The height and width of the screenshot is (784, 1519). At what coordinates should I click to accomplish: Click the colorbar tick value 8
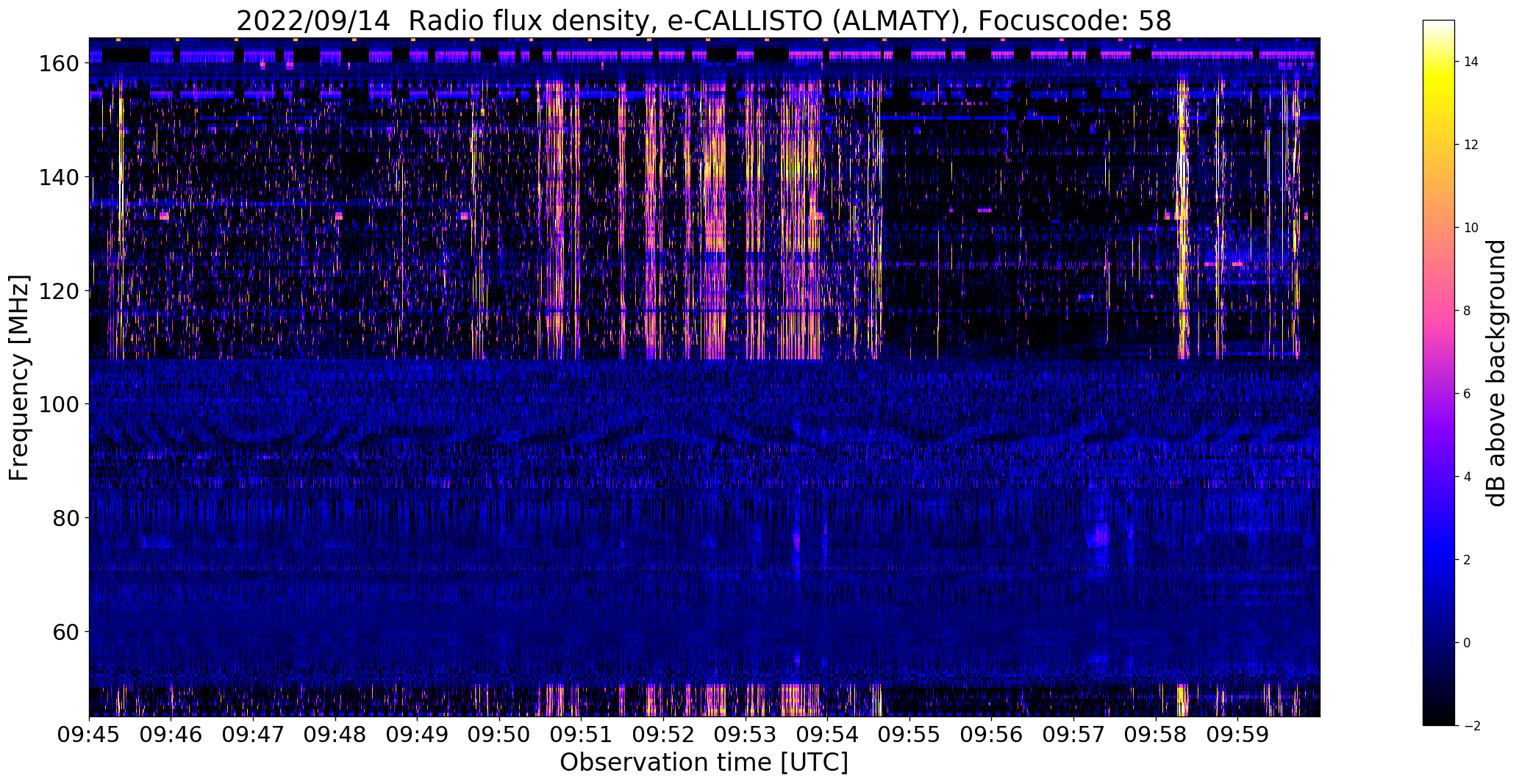tap(1468, 311)
